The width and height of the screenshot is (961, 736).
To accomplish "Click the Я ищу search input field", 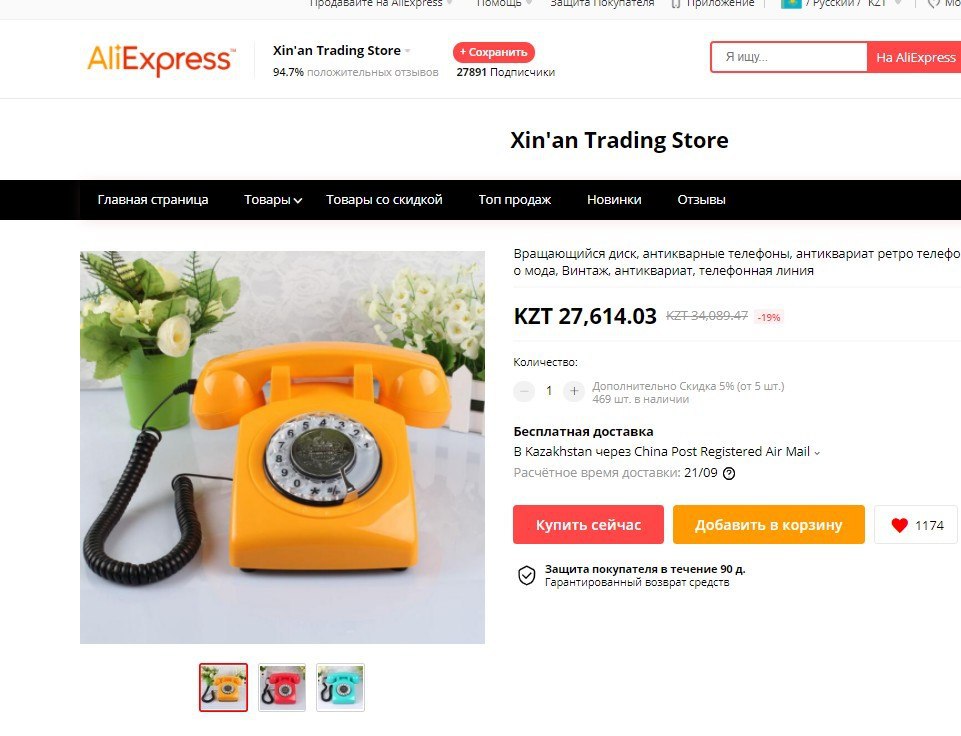I will 789,57.
